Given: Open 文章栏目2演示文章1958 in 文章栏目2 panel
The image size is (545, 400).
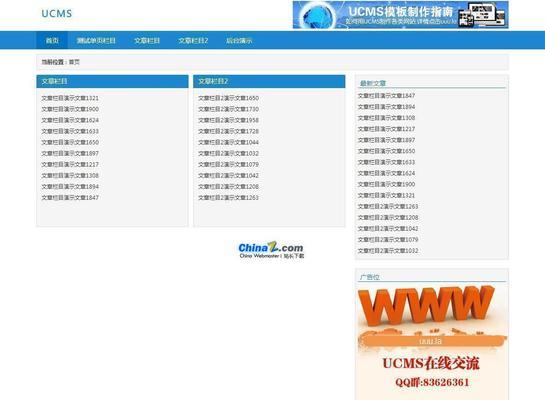Looking at the screenshot, I should [x=228, y=120].
